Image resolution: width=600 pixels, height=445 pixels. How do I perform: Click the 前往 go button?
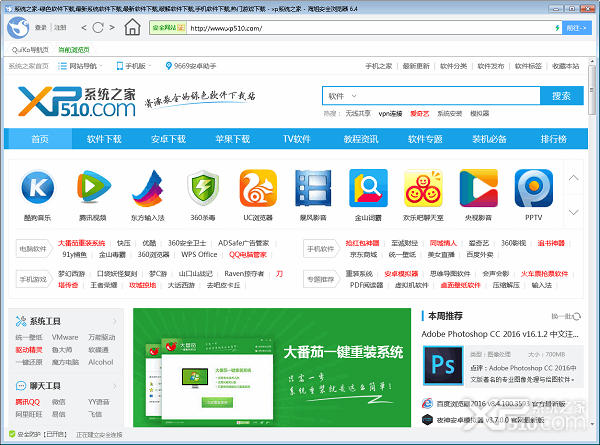coord(576,28)
